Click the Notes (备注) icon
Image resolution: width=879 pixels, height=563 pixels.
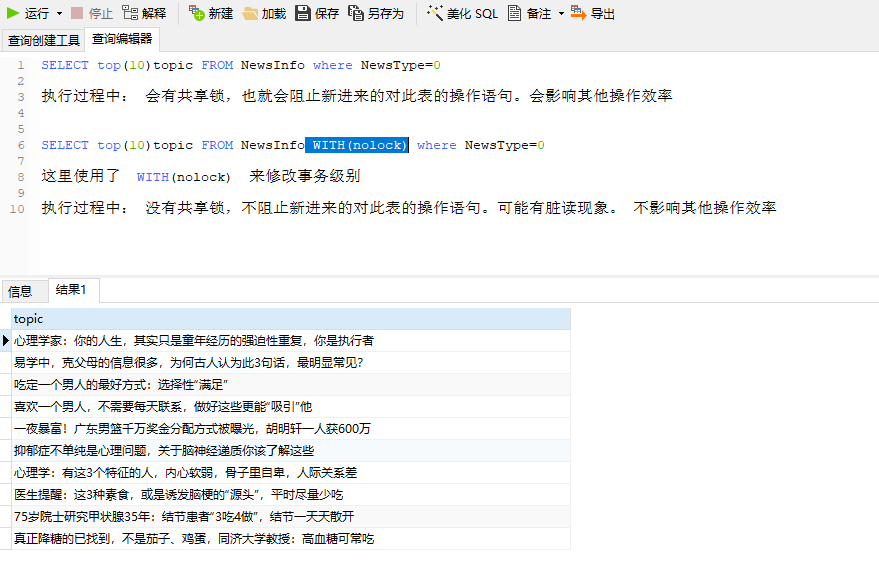tap(514, 13)
